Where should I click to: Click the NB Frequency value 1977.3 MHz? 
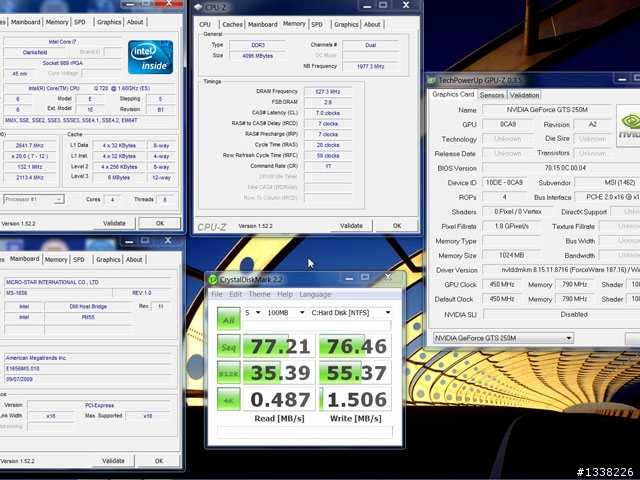[370, 66]
